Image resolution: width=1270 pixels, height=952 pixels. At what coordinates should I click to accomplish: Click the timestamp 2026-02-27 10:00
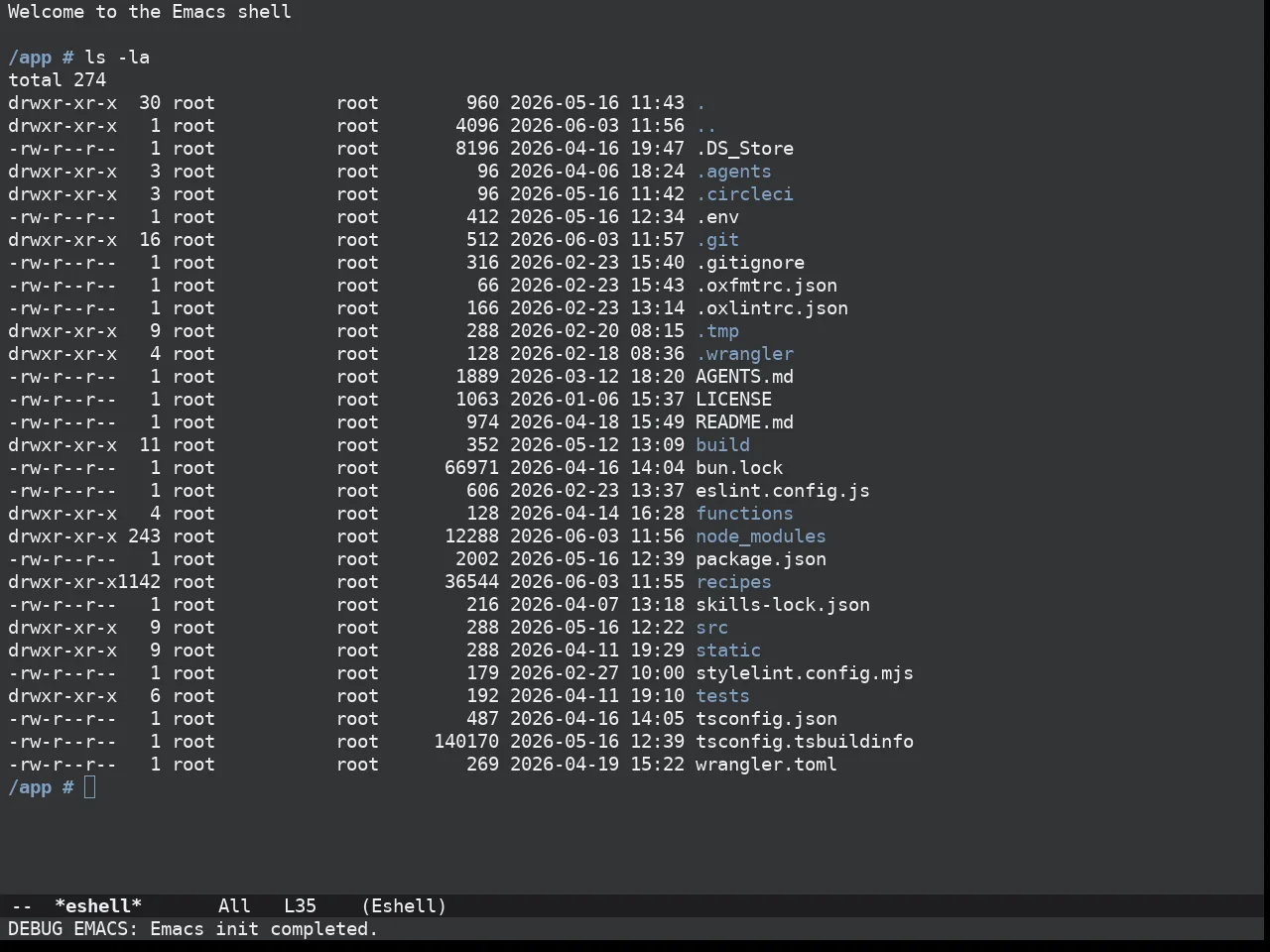coord(597,673)
